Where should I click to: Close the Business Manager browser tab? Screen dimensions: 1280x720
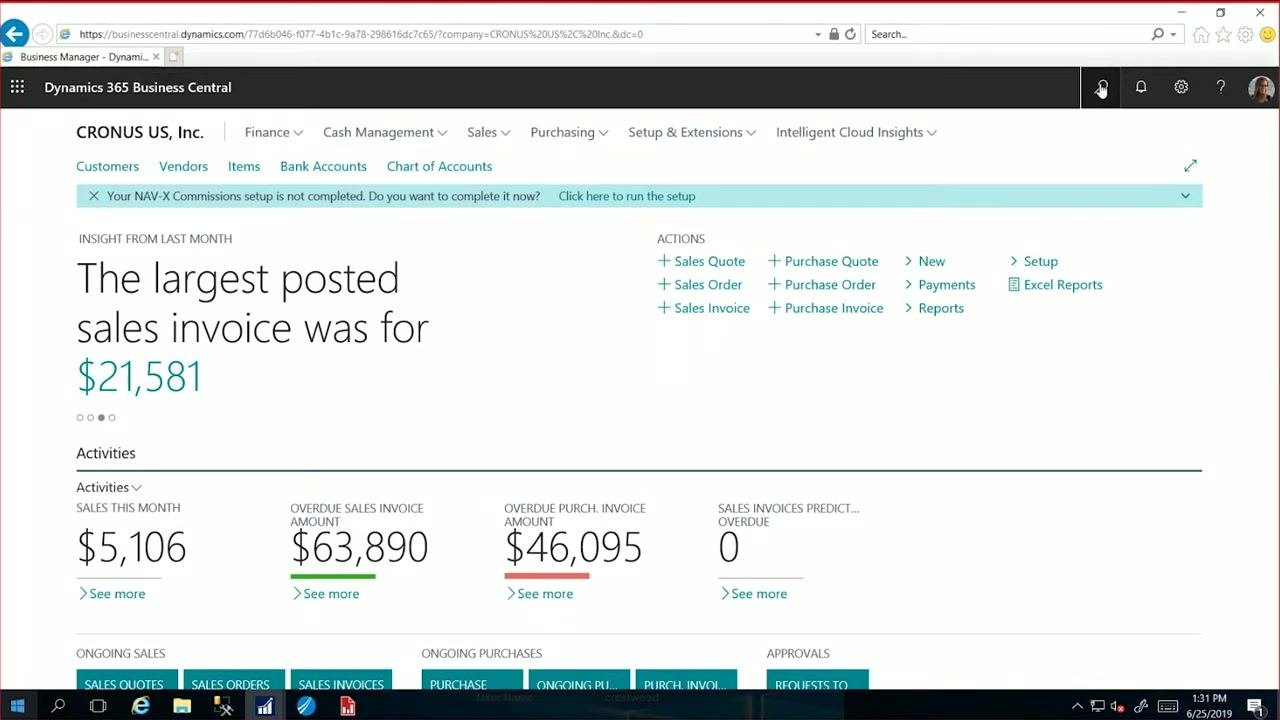(156, 57)
